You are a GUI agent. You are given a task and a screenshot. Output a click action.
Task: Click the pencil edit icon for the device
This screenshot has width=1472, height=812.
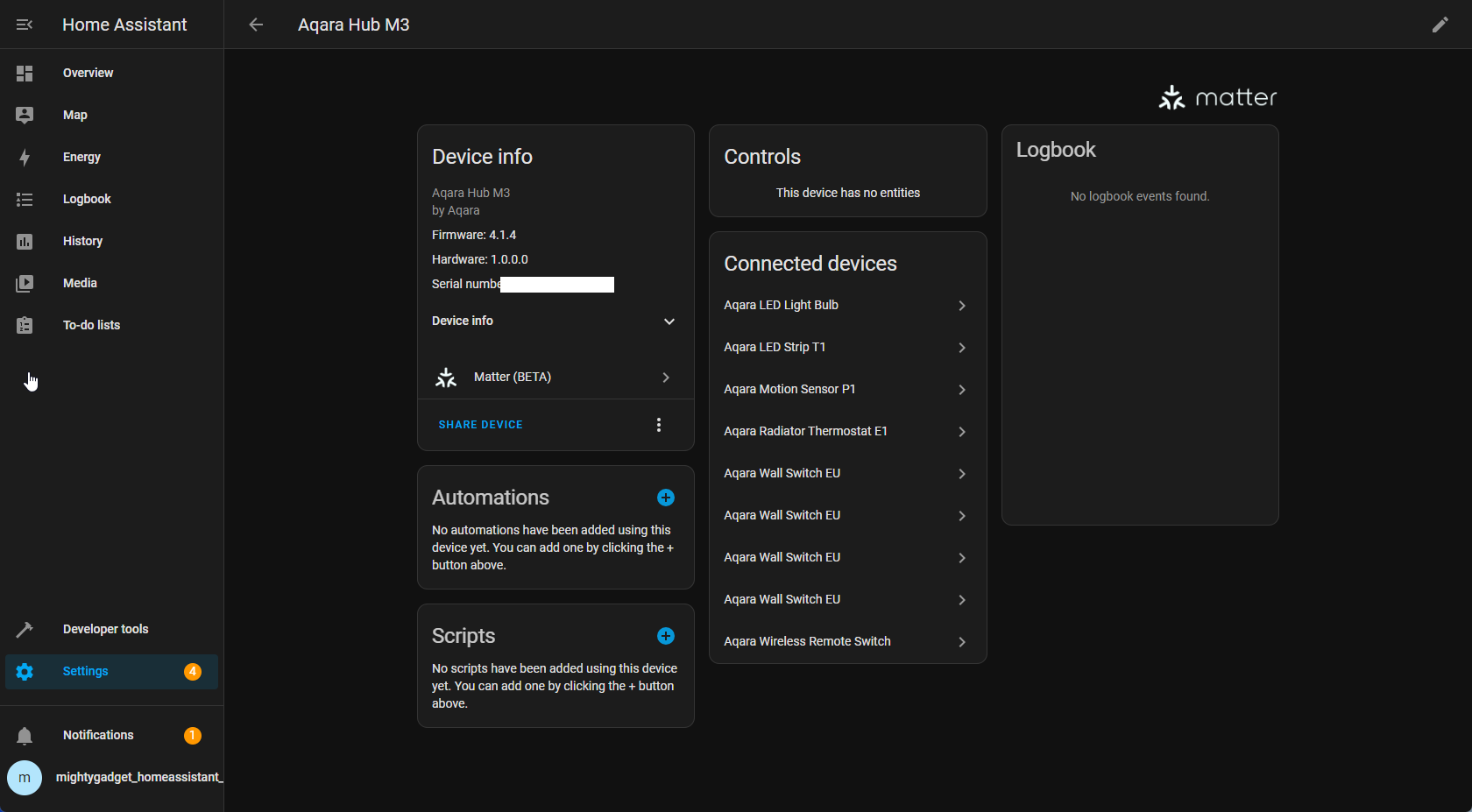1440,25
